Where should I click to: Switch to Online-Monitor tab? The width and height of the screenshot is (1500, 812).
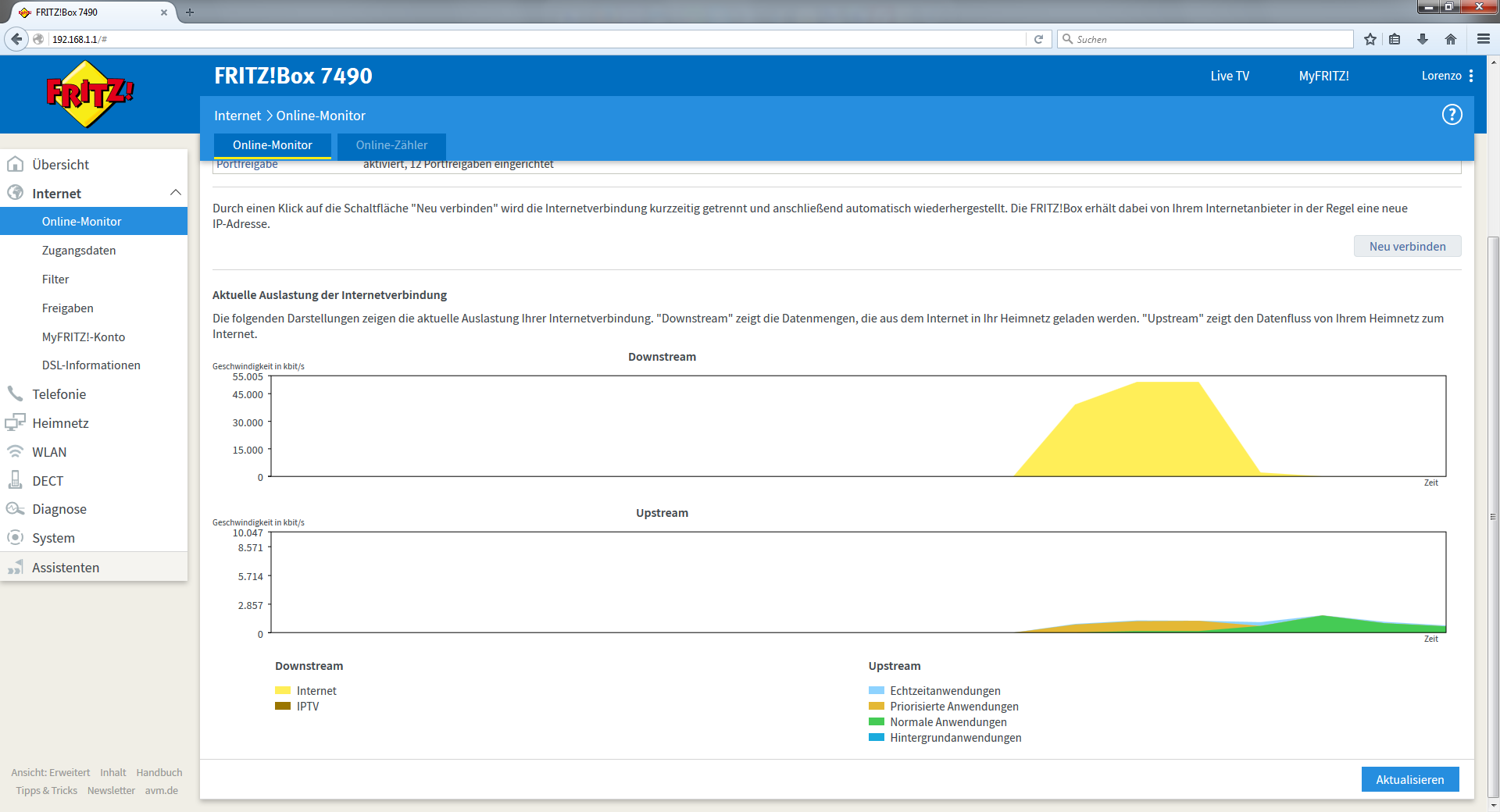point(273,145)
